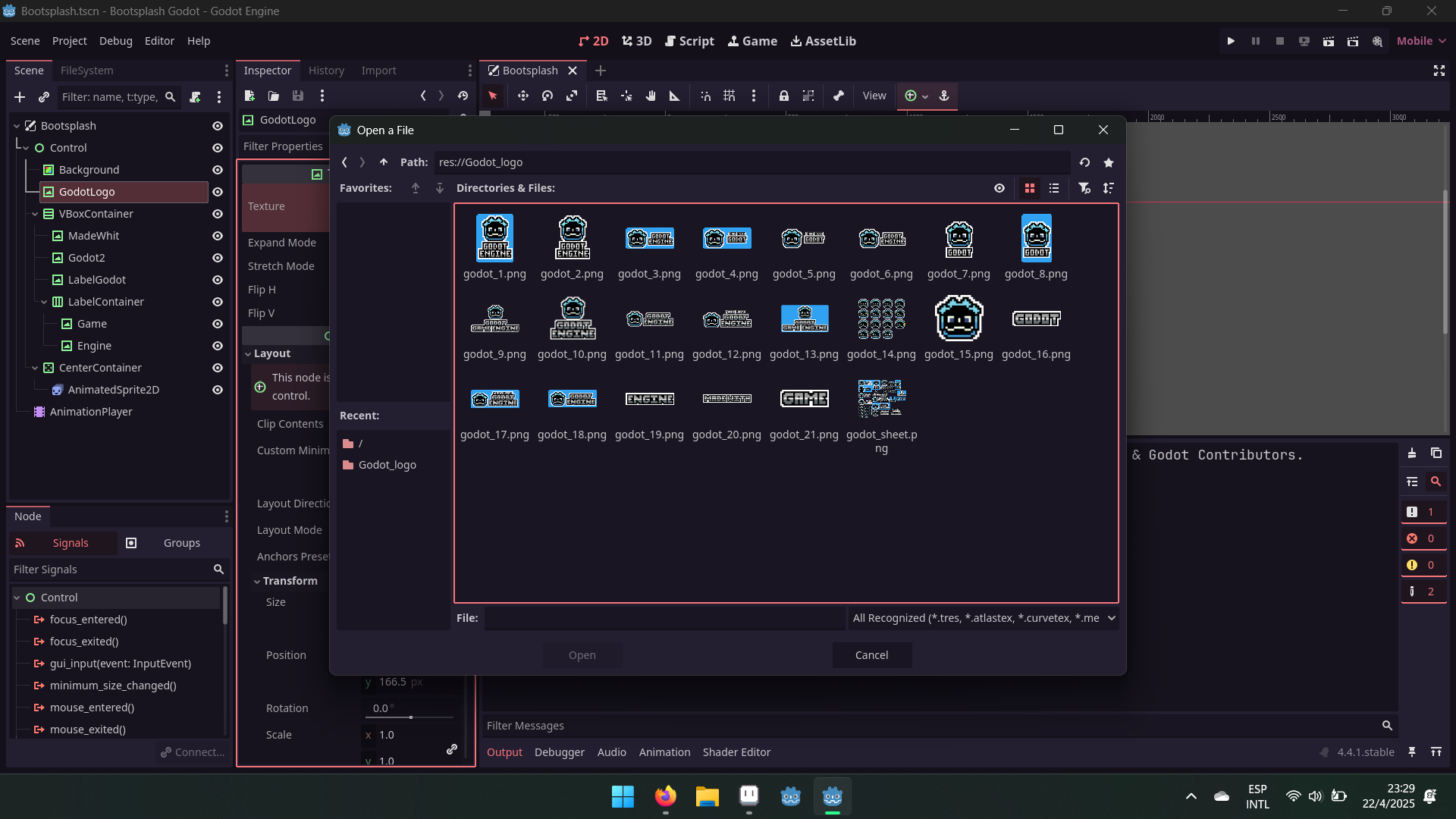Collapse the CenterContainer tree node
Viewport: 1456px width, 819px height.
pyautogui.click(x=35, y=368)
